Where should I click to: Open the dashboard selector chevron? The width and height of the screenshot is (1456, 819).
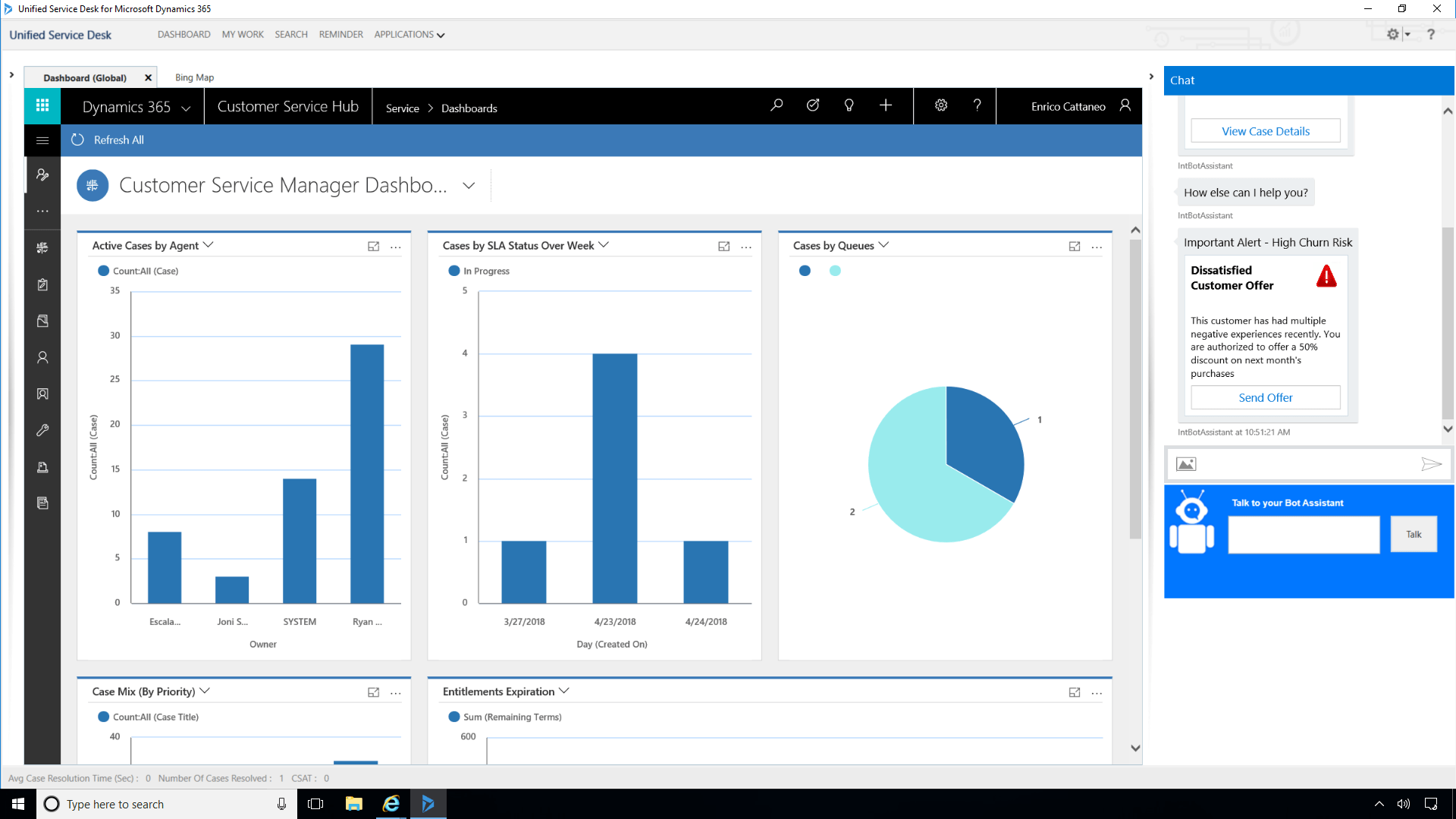(469, 186)
